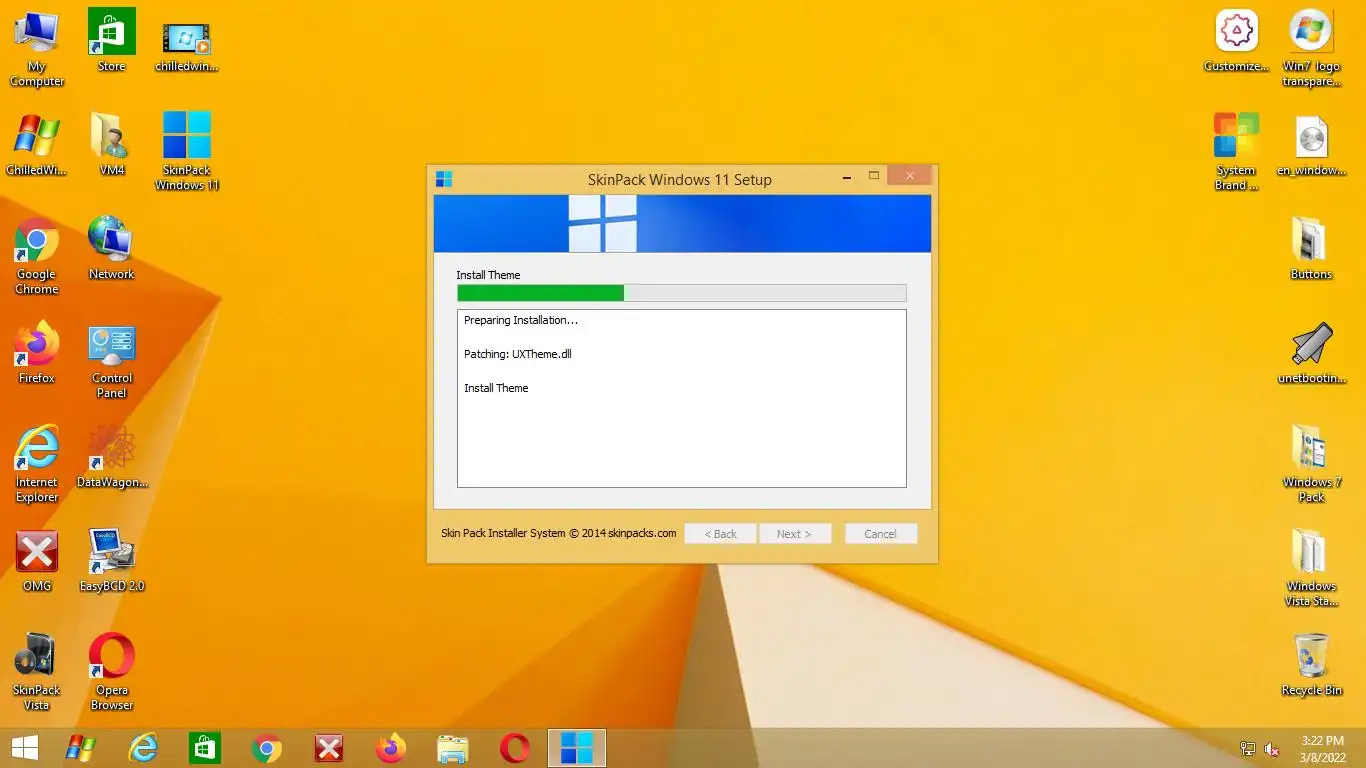Select the OMG red X icon
The image size is (1366, 768).
[x=37, y=561]
